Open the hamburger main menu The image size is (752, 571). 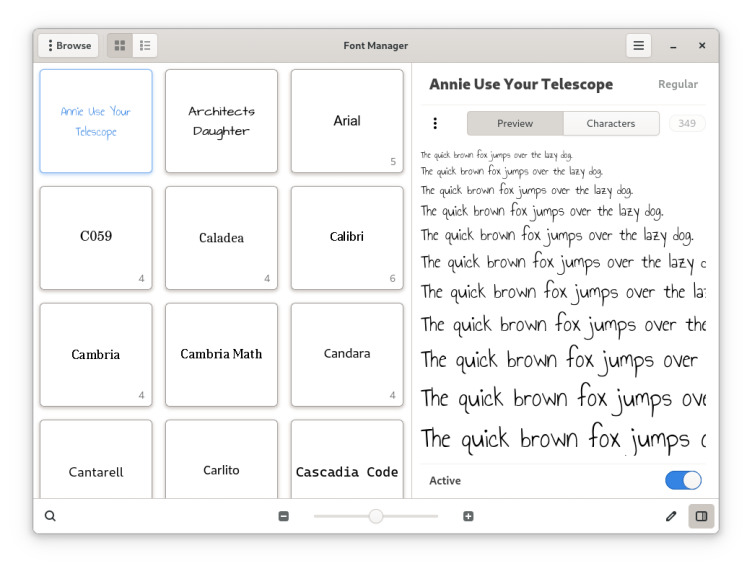click(638, 46)
